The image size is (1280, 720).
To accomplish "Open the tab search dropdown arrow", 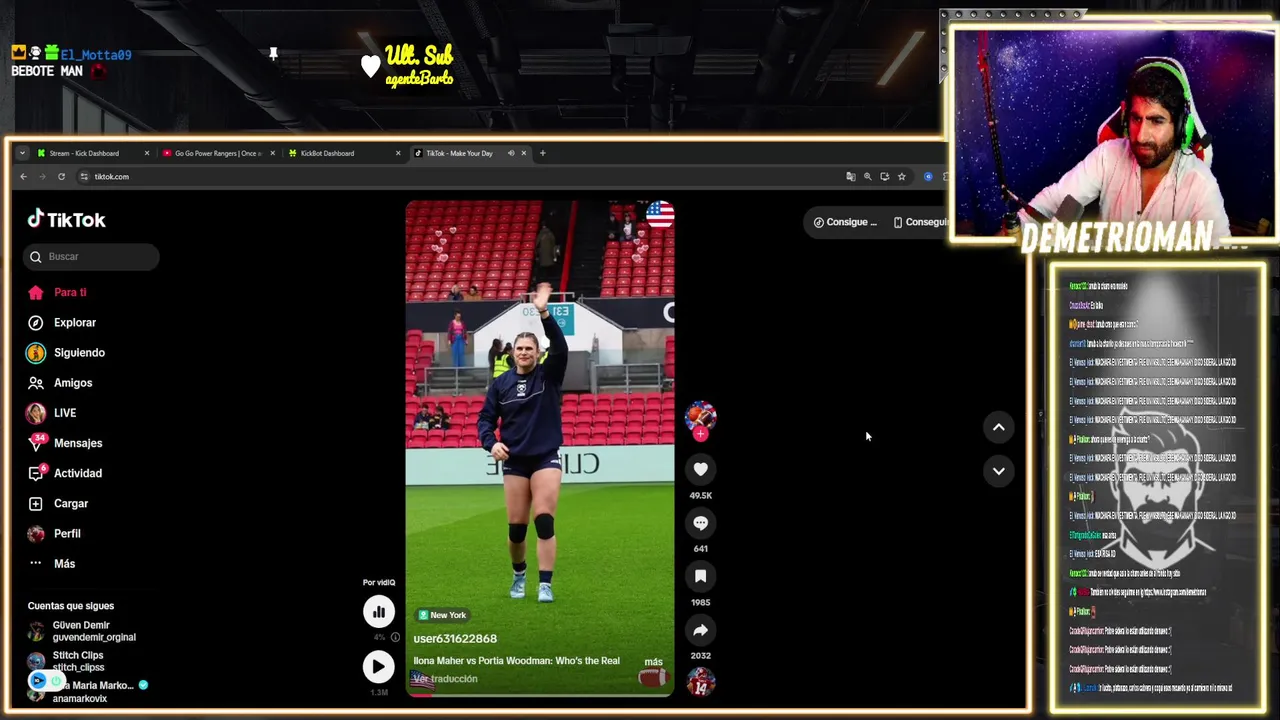I will click(22, 153).
